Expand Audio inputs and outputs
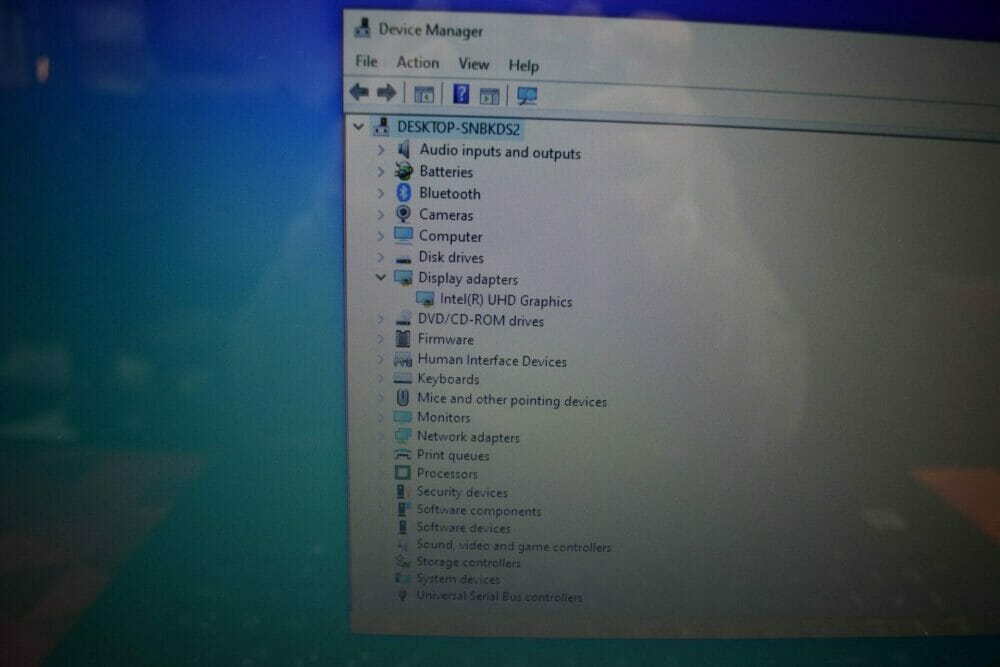Screen dimensions: 1000x667 pyautogui.click(x=381, y=150)
